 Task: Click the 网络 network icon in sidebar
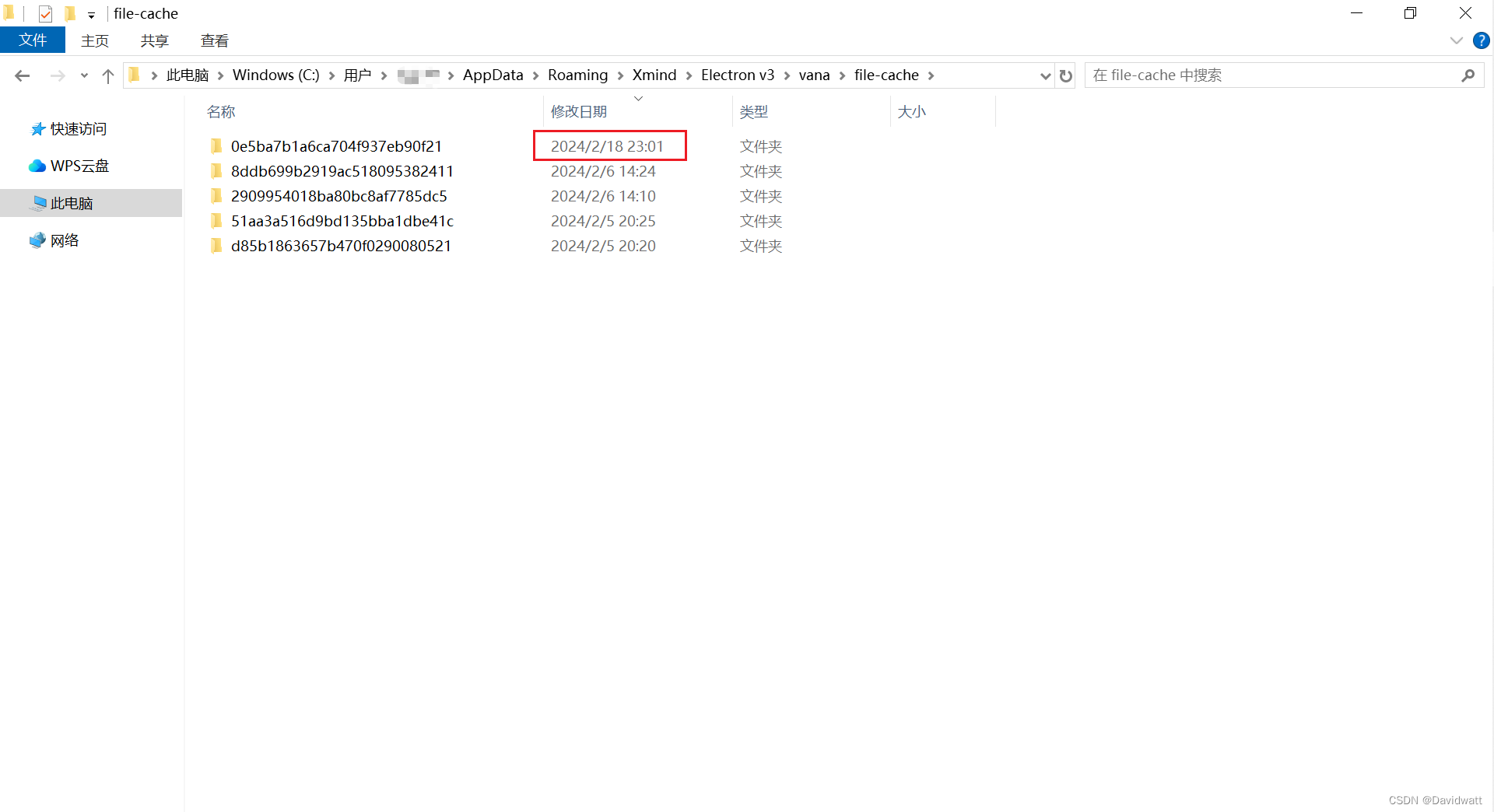click(37, 240)
